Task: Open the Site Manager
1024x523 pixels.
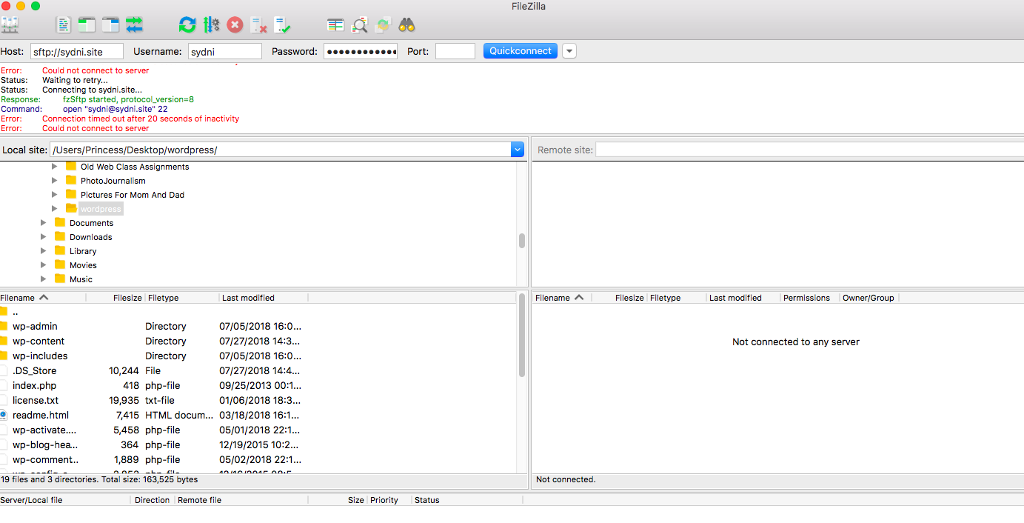Action: click(11, 24)
